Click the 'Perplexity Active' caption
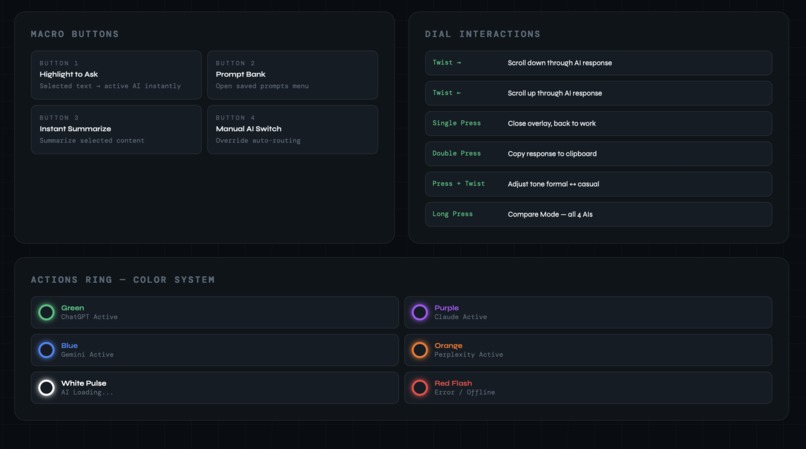This screenshot has height=449, width=806. click(x=468, y=354)
